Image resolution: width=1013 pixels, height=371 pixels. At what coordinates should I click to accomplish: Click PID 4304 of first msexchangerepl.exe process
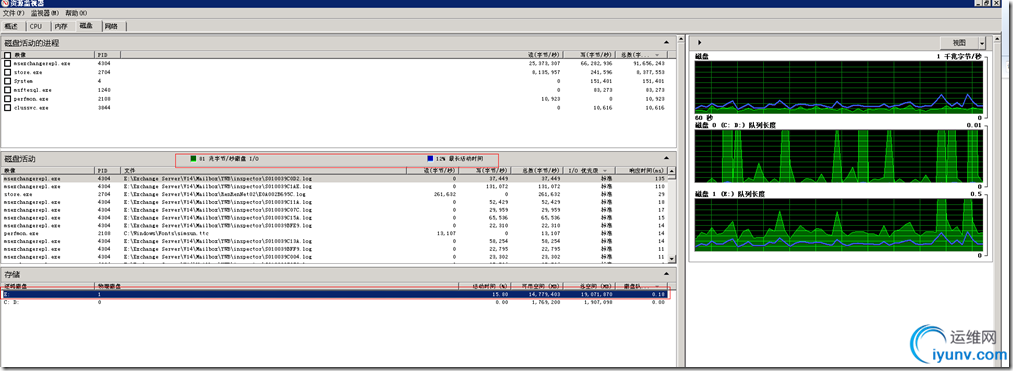tap(104, 64)
